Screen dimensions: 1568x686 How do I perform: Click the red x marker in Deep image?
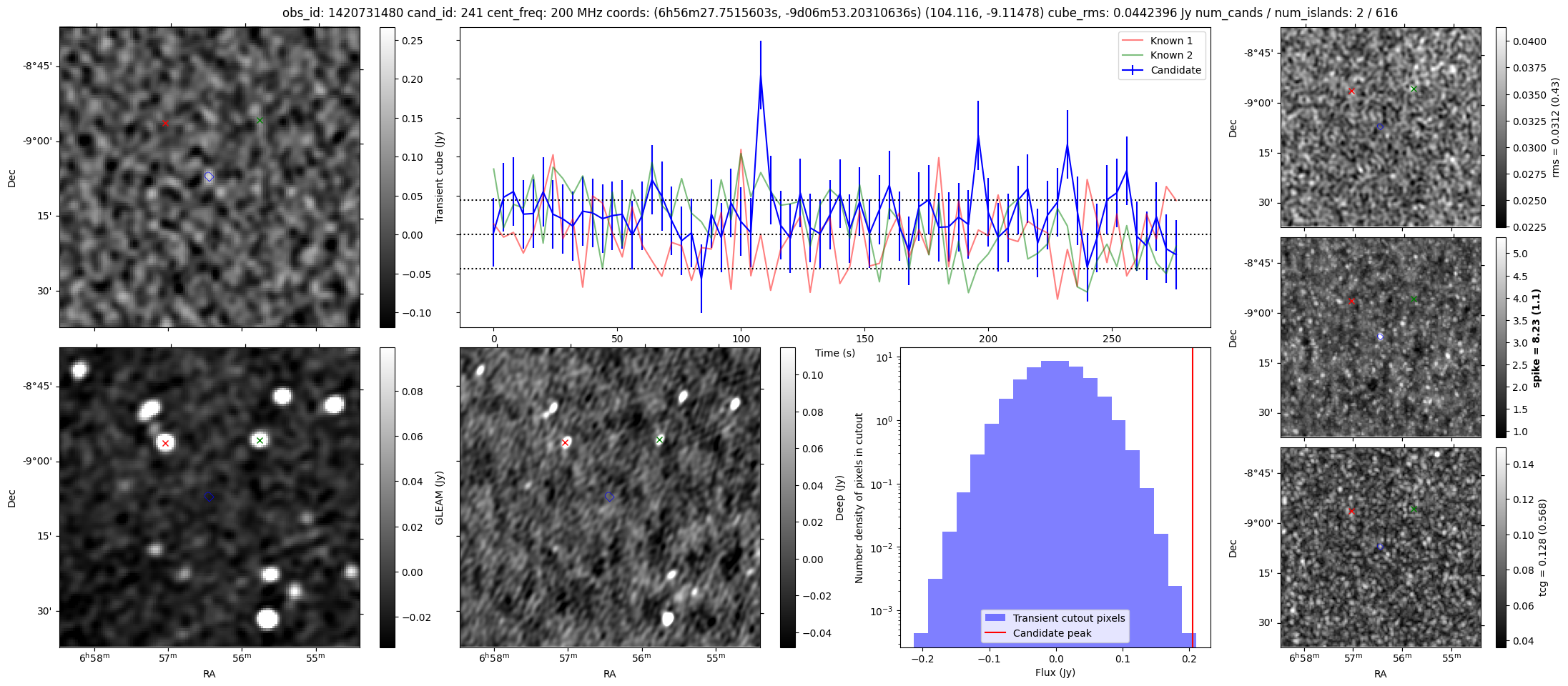click(565, 443)
